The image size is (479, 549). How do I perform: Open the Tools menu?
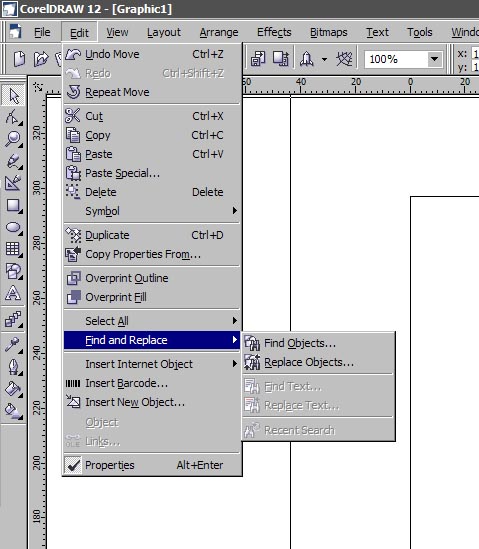419,32
